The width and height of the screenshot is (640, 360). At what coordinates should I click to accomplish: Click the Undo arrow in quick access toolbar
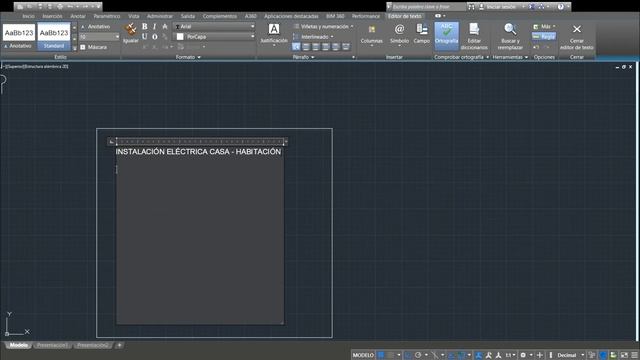click(70, 7)
